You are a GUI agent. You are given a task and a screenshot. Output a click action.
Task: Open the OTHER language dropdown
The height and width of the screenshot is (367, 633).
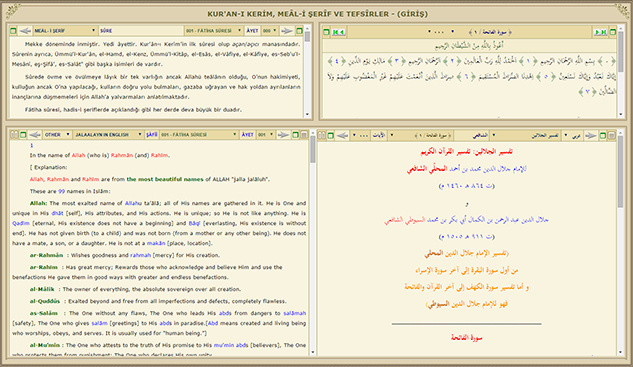(x=57, y=134)
